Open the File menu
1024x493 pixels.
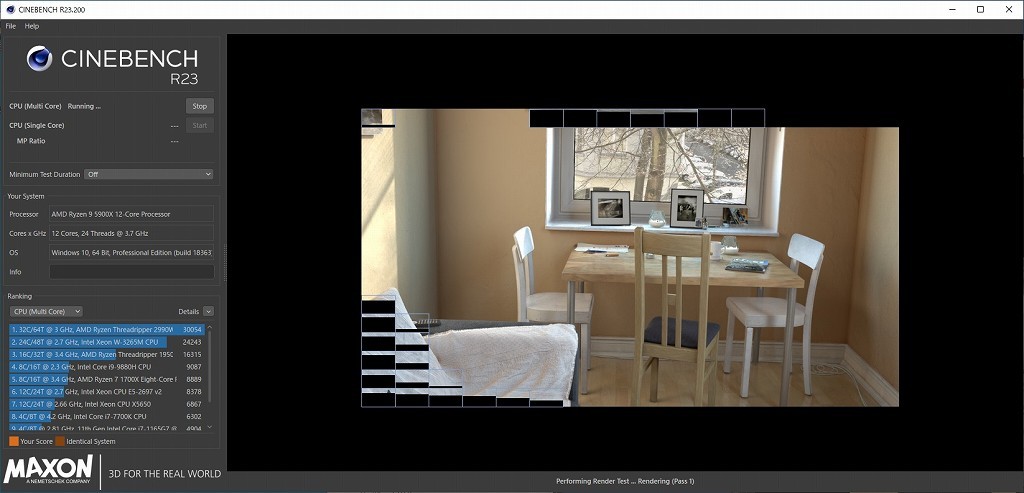point(11,26)
